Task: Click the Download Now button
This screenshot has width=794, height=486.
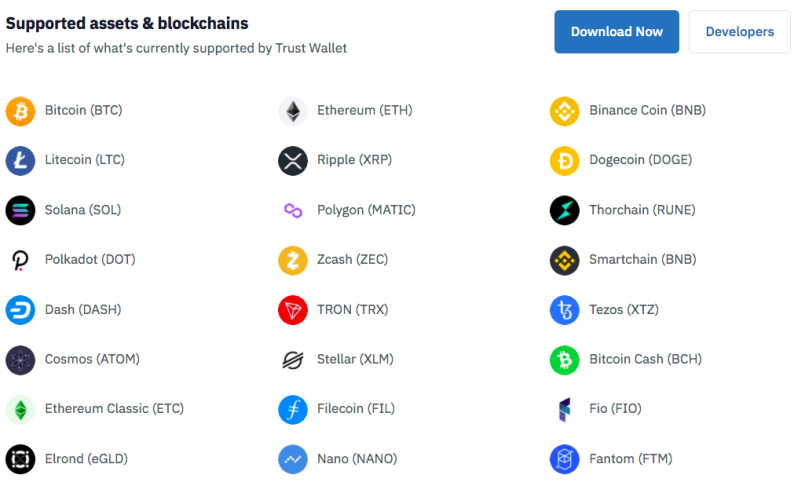Action: 617,32
